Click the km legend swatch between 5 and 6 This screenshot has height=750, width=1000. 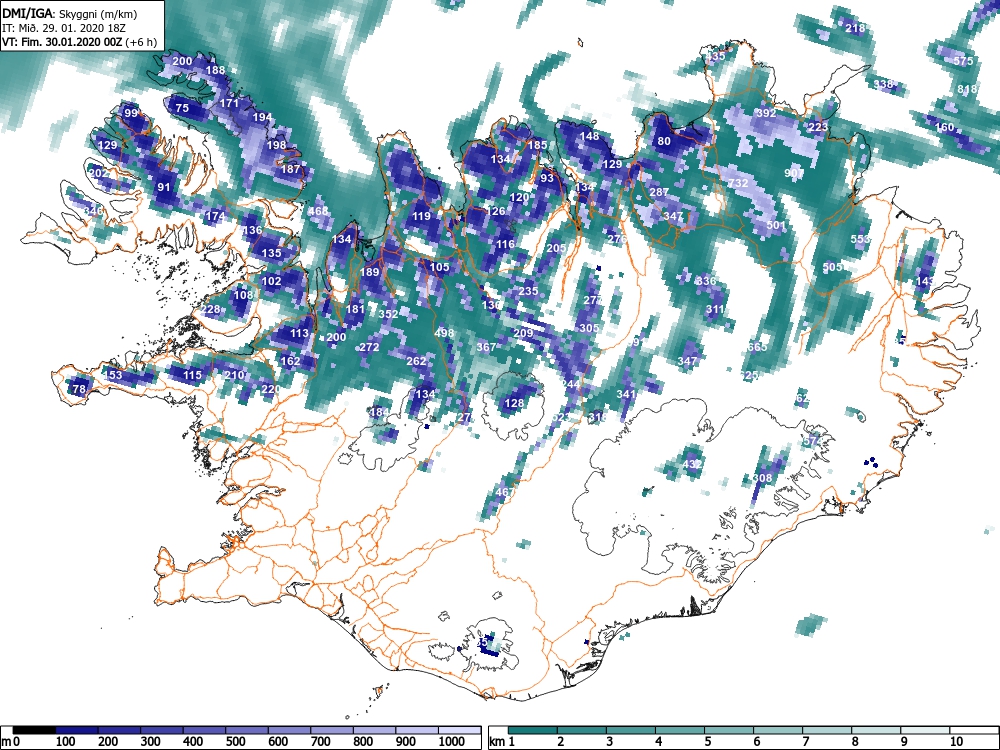[x=729, y=730]
